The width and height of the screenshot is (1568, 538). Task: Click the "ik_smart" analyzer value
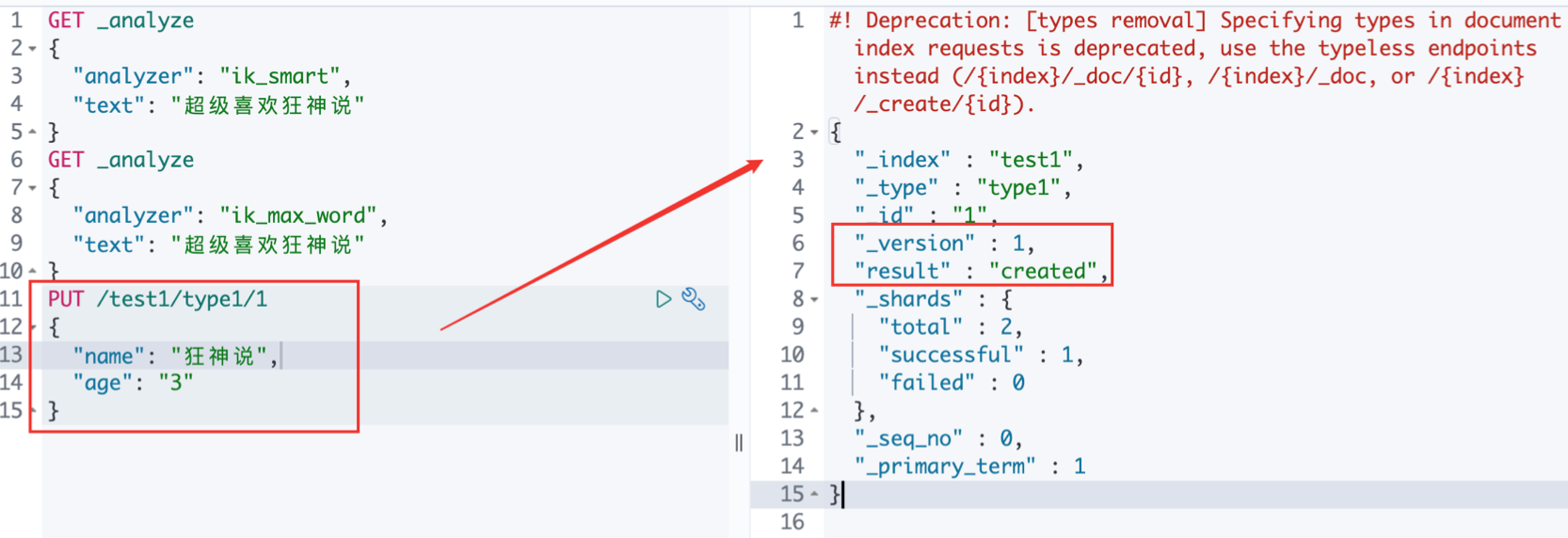click(x=280, y=76)
